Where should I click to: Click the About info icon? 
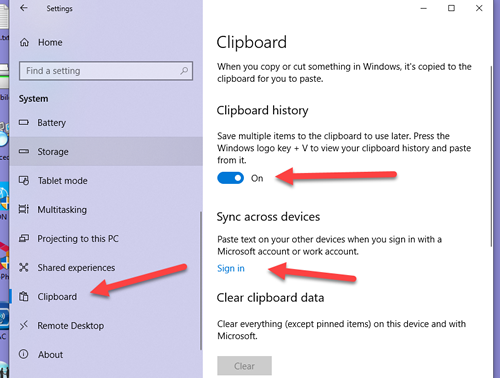pos(24,354)
